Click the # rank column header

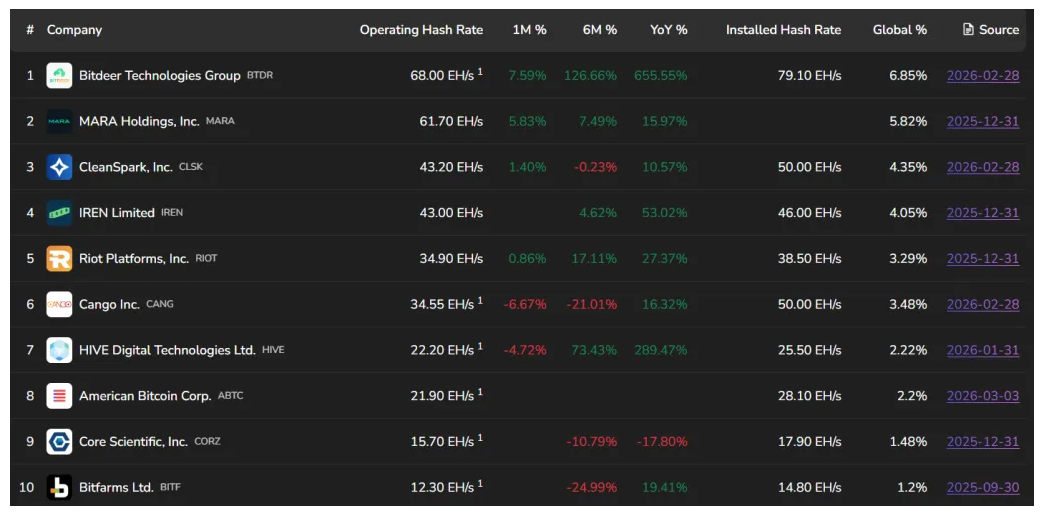point(30,30)
